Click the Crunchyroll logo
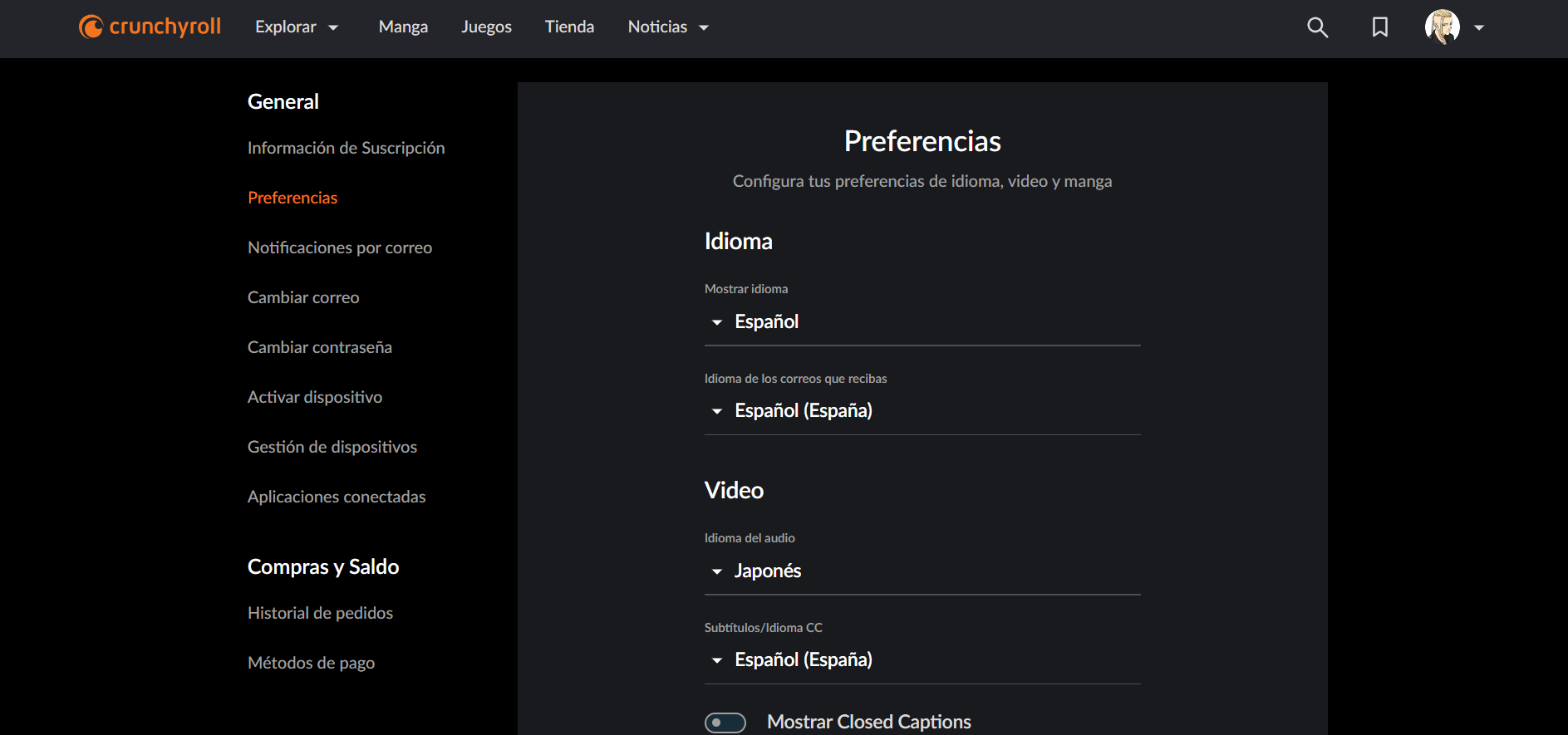This screenshot has height=735, width=1568. pos(150,27)
